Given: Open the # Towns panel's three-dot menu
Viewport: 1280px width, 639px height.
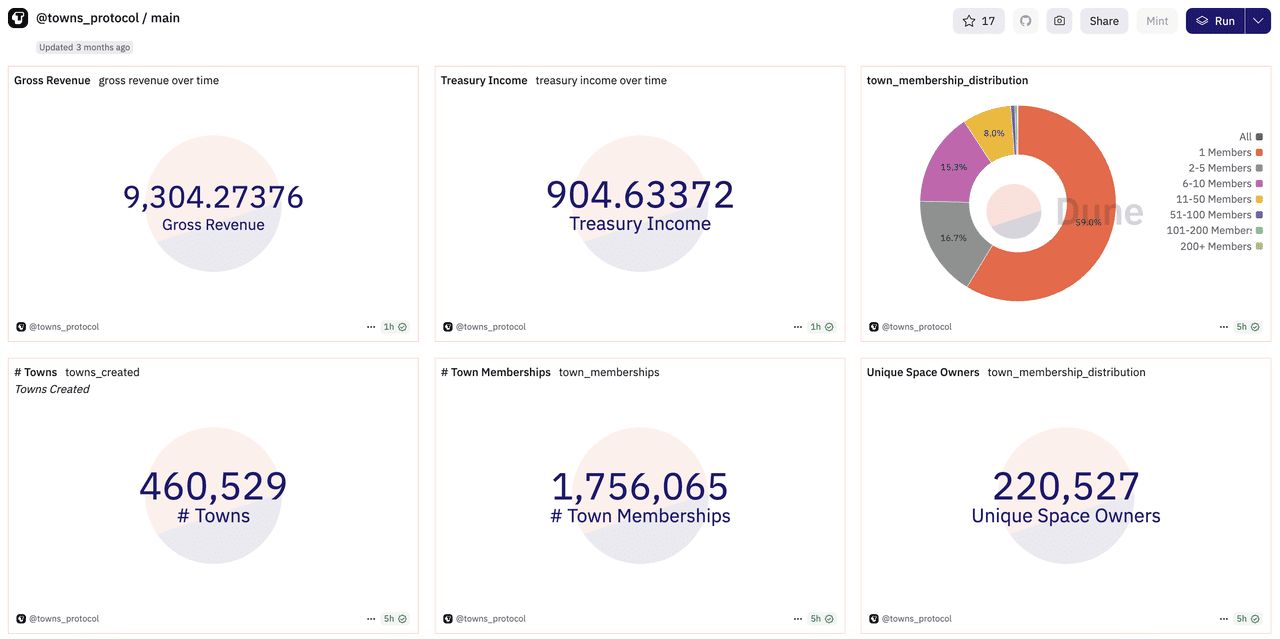Looking at the screenshot, I should [371, 619].
